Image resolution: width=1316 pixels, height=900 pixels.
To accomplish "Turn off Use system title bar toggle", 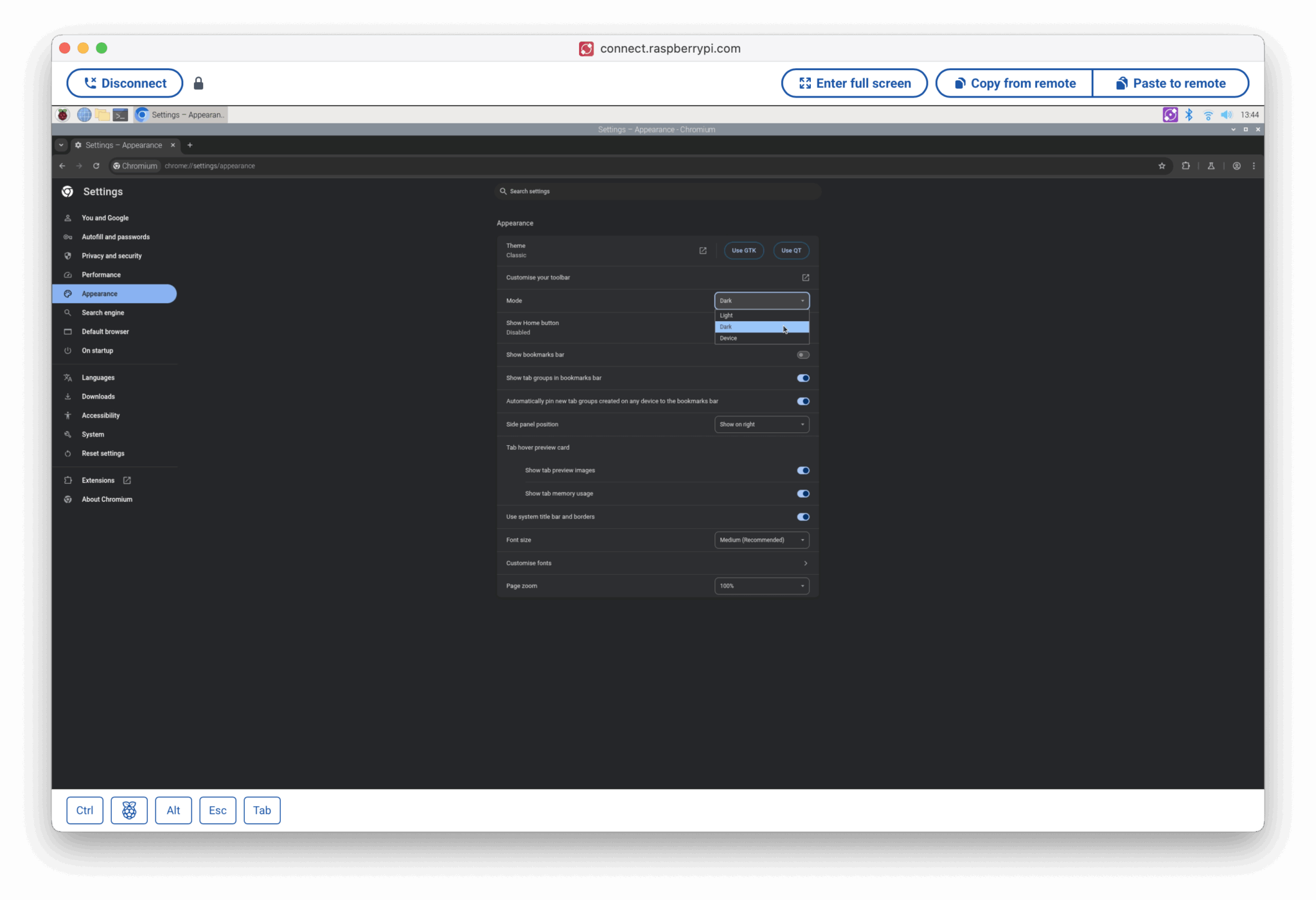I will 803,516.
